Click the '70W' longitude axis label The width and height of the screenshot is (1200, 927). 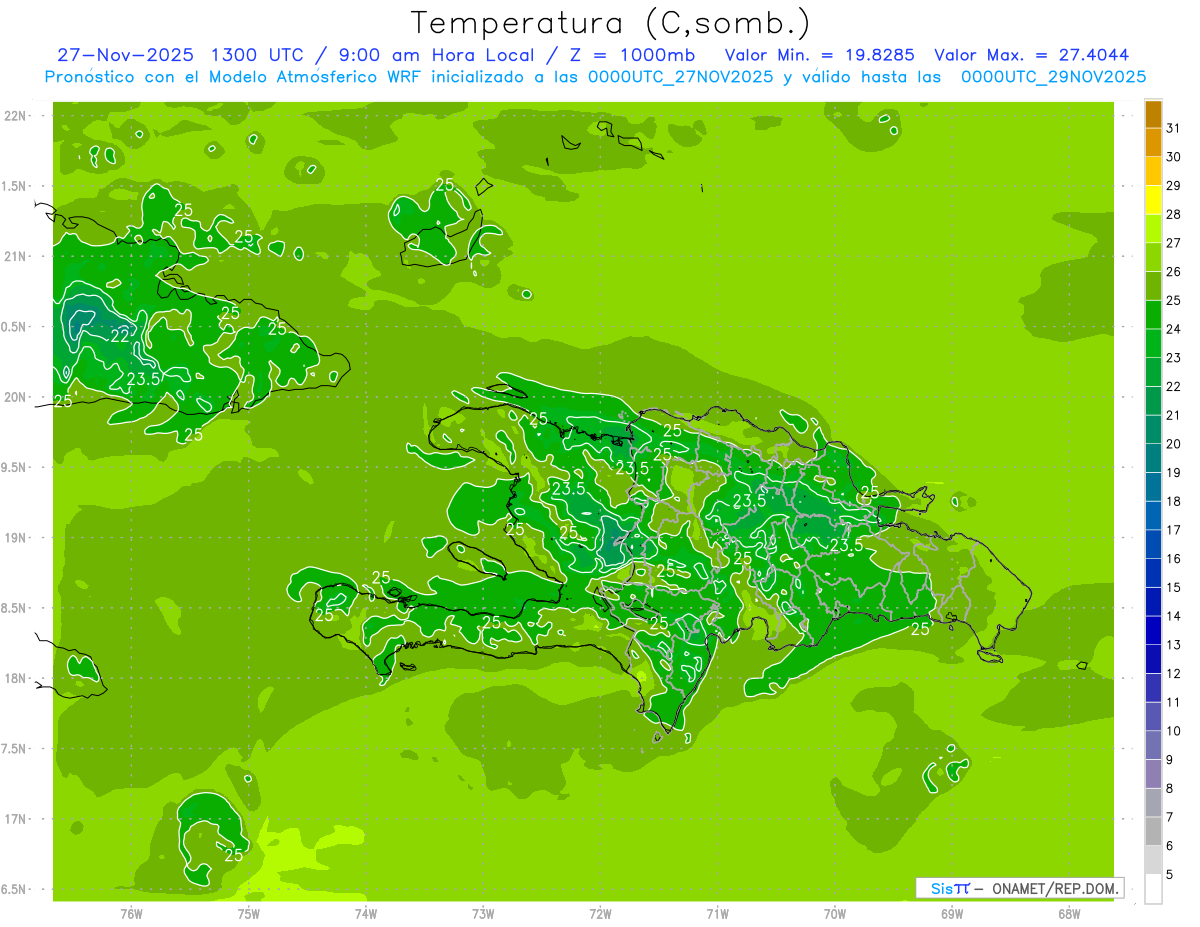point(835,914)
